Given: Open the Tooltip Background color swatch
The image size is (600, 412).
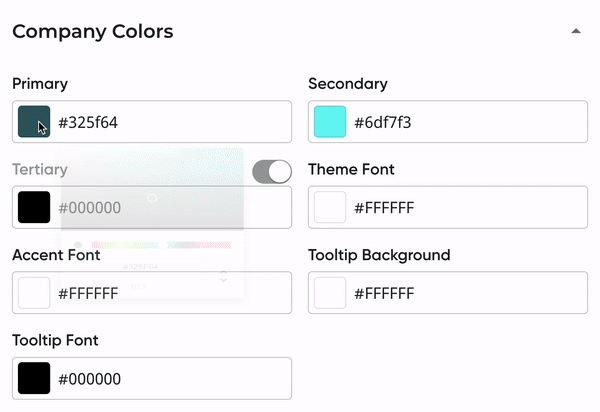Looking at the screenshot, I should pos(330,293).
